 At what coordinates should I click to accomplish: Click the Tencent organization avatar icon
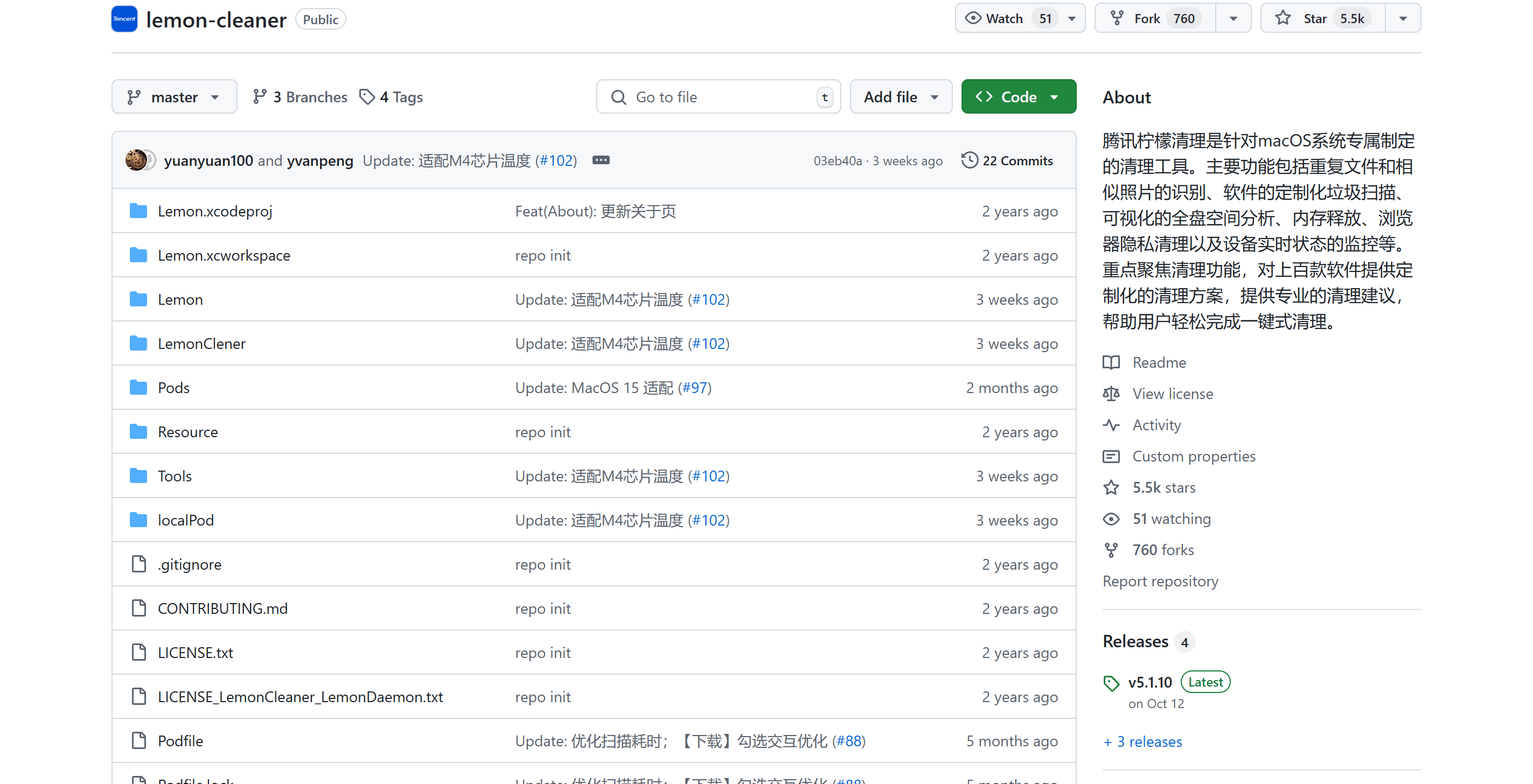[124, 19]
